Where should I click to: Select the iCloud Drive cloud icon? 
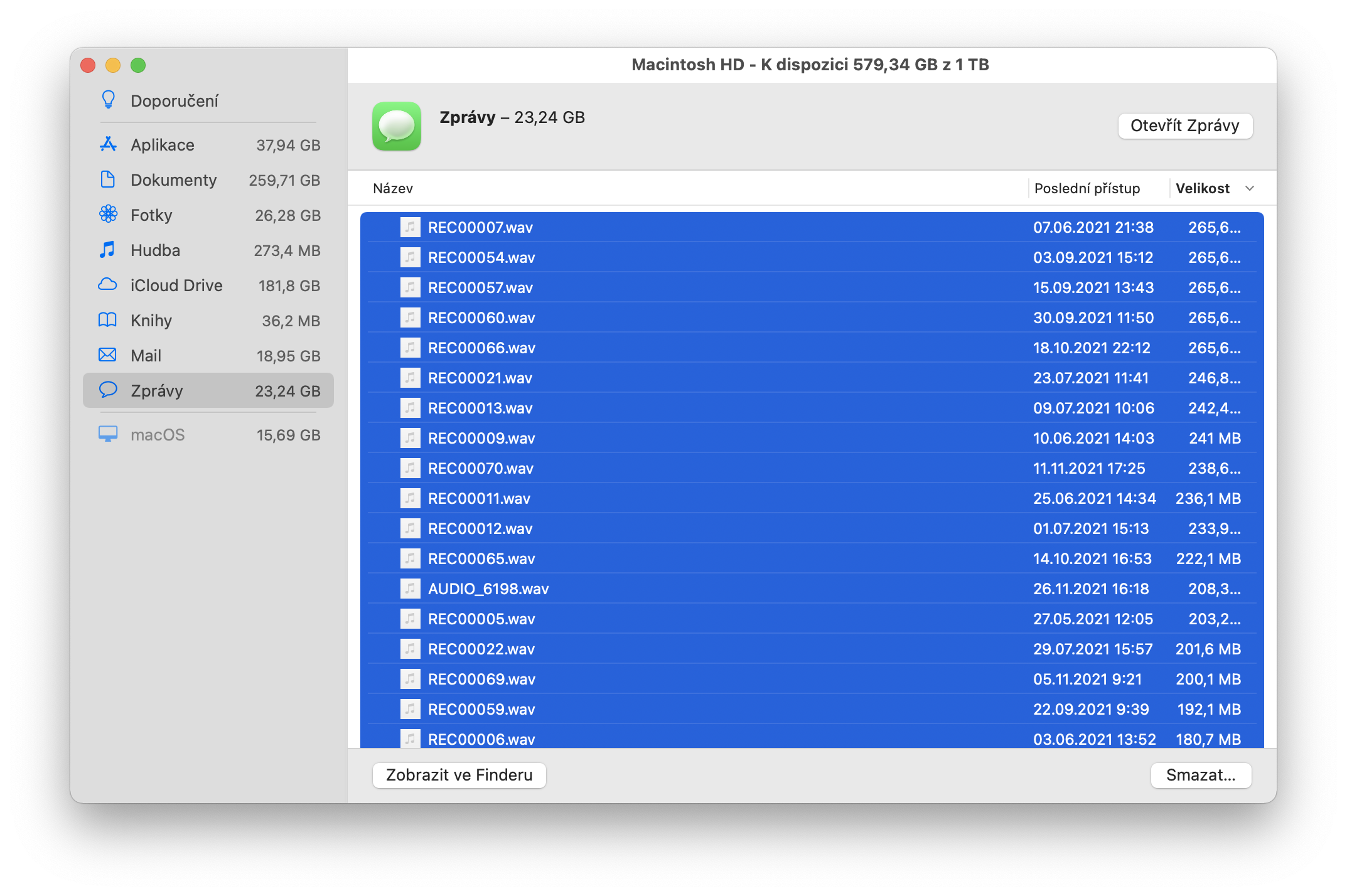pos(108,285)
